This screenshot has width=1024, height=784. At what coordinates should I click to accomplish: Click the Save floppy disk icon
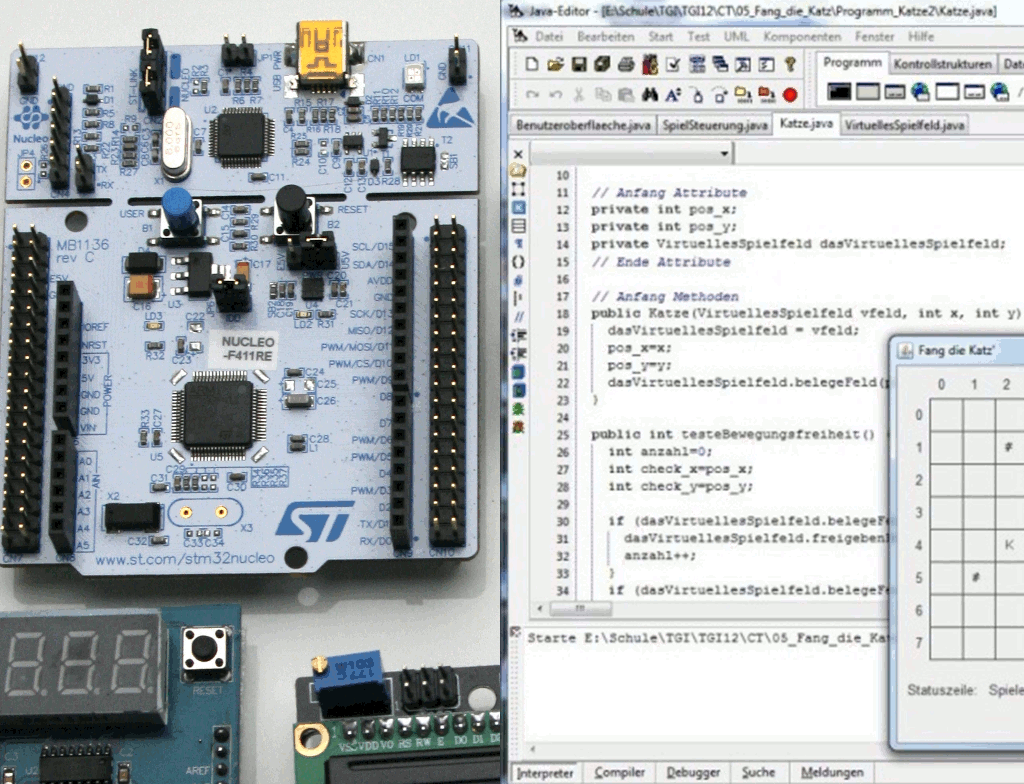[579, 64]
